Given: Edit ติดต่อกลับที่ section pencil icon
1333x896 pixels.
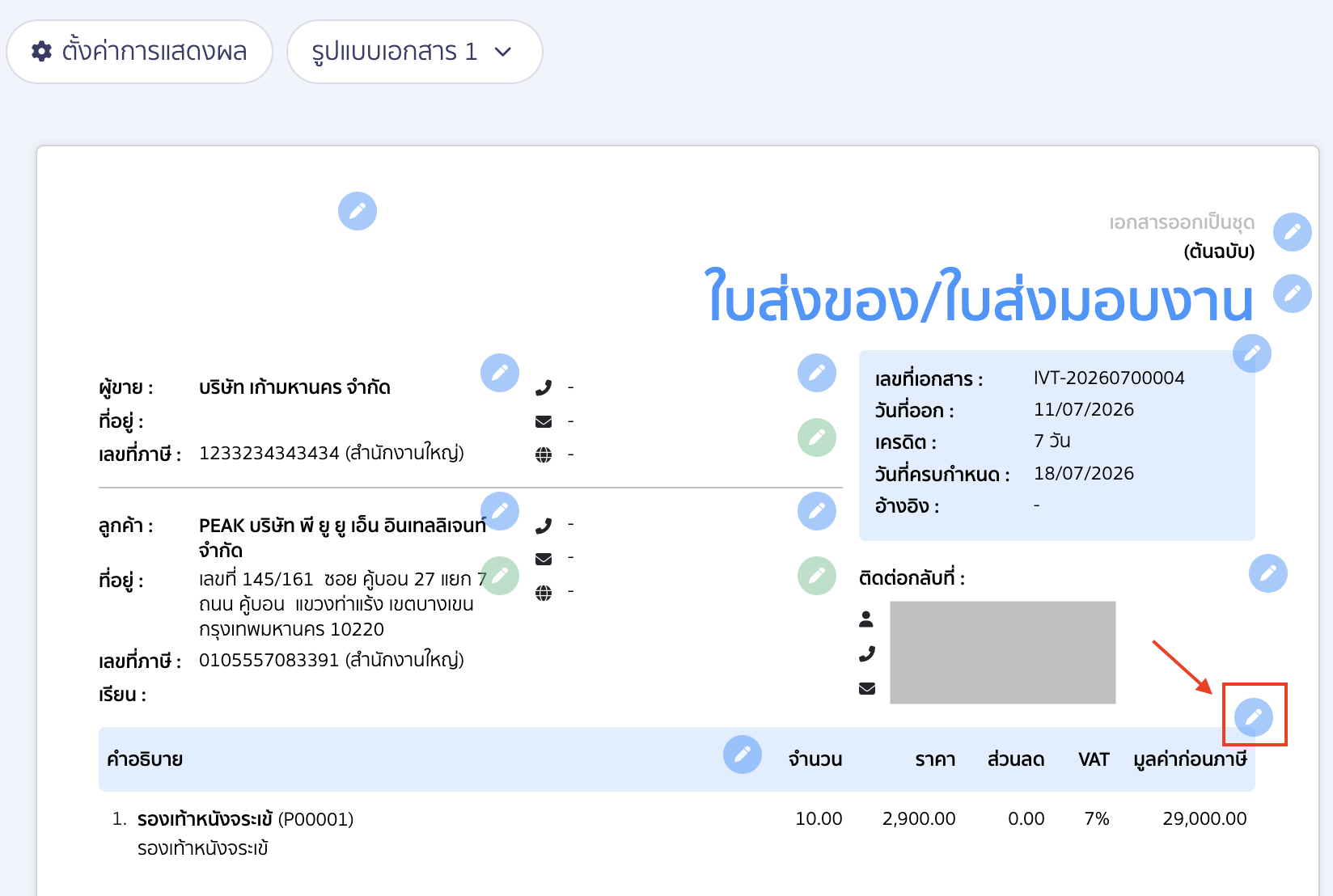Looking at the screenshot, I should pos(1268,573).
